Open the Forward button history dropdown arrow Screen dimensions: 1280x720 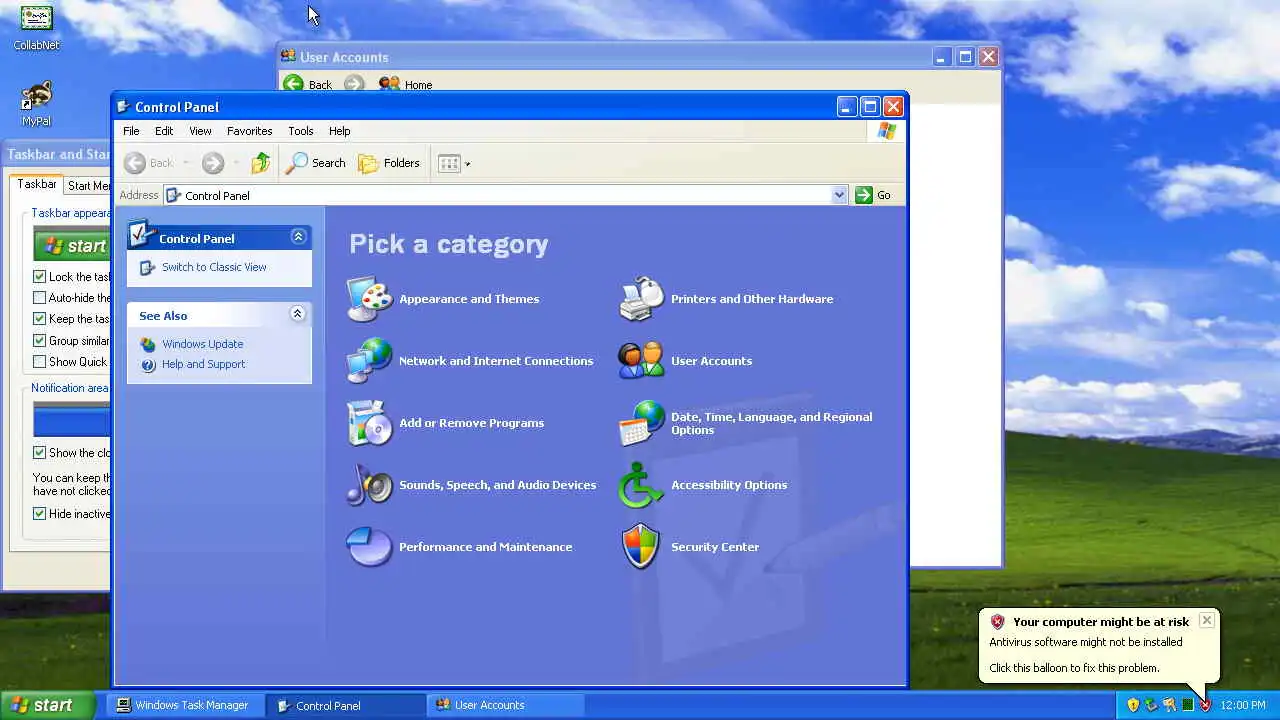(x=236, y=163)
